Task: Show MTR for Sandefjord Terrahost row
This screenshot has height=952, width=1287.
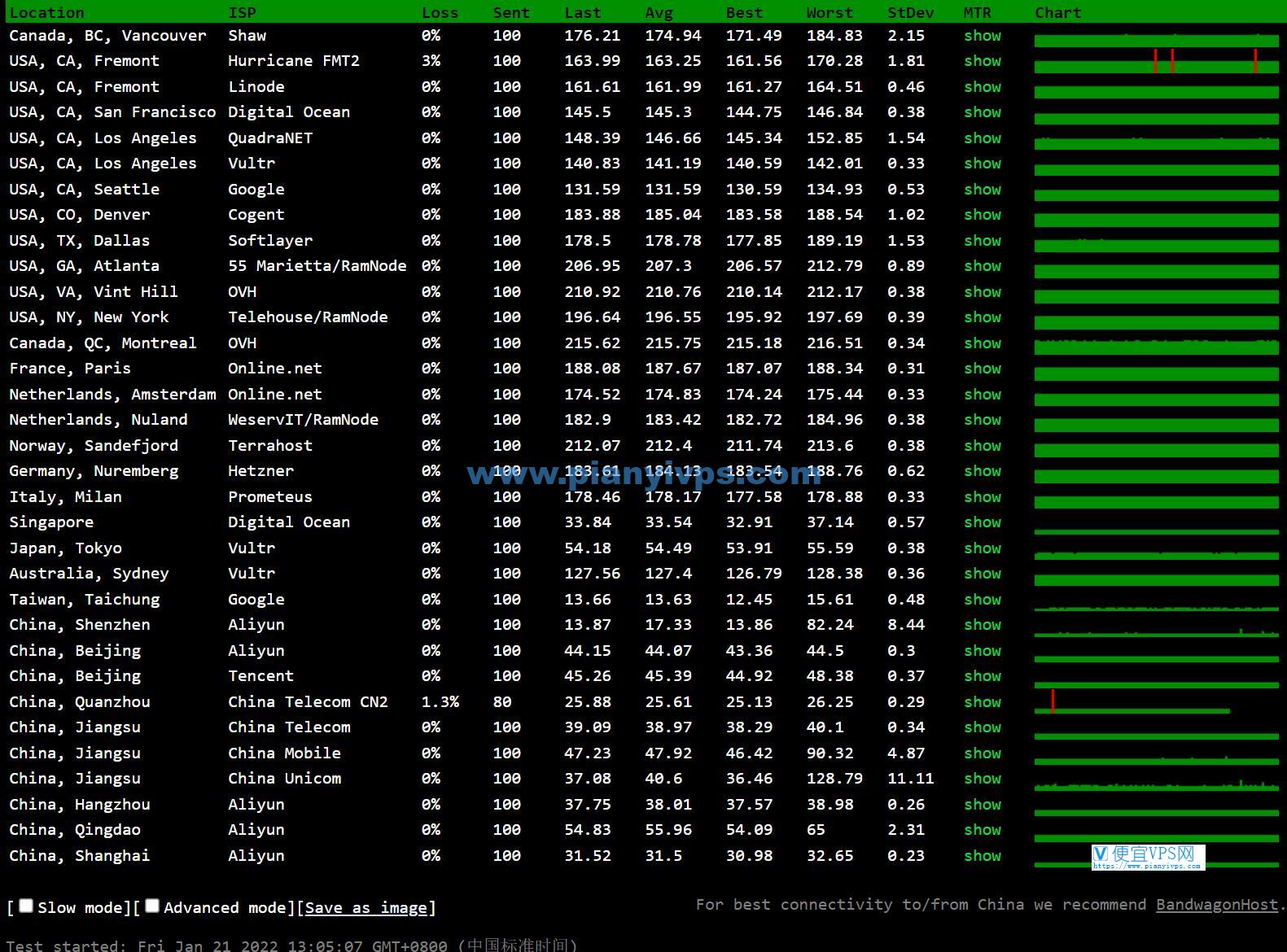Action: tap(983, 445)
